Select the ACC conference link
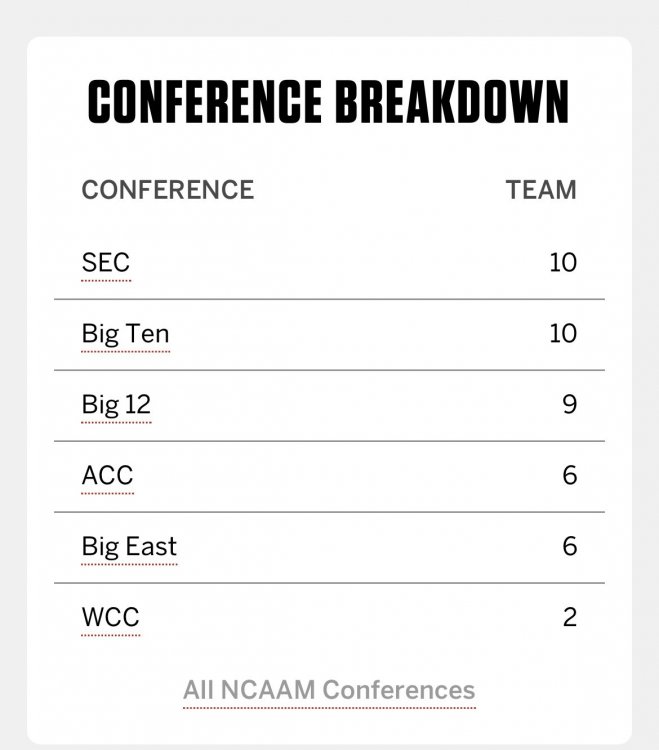 click(x=107, y=476)
